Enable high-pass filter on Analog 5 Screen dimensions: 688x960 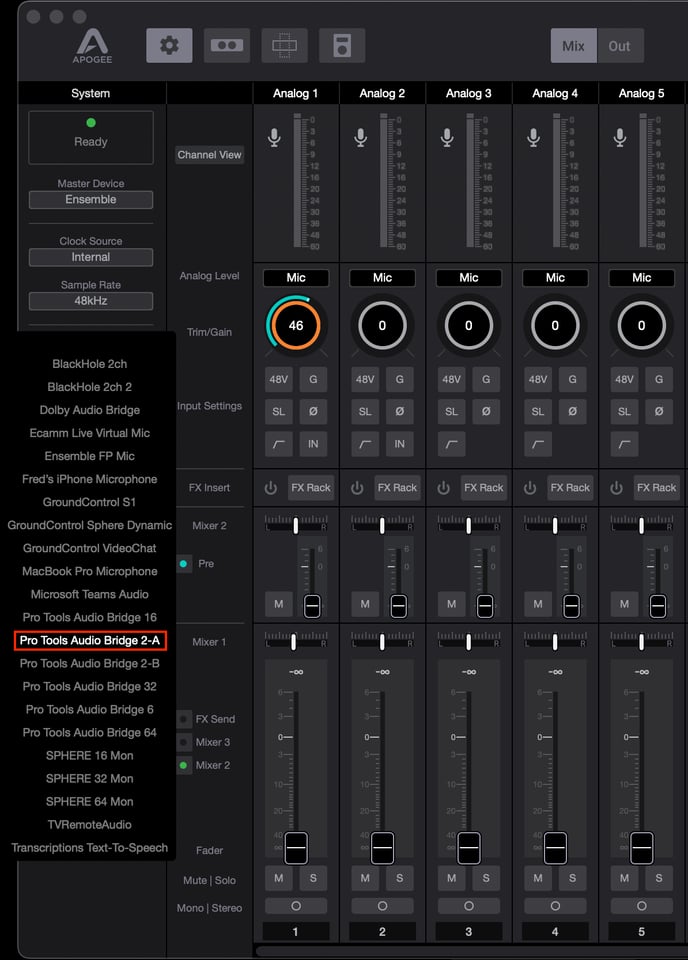point(624,444)
